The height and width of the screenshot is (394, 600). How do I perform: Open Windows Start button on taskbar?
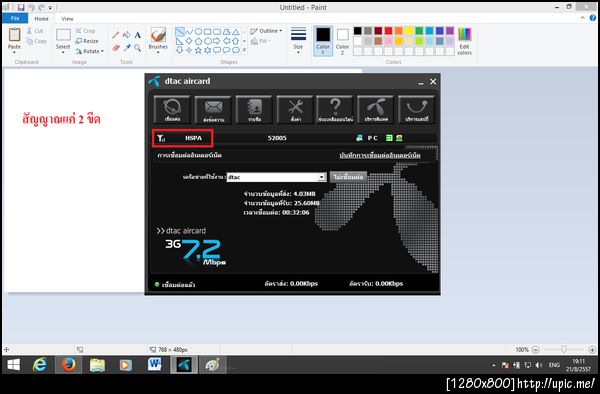13,365
